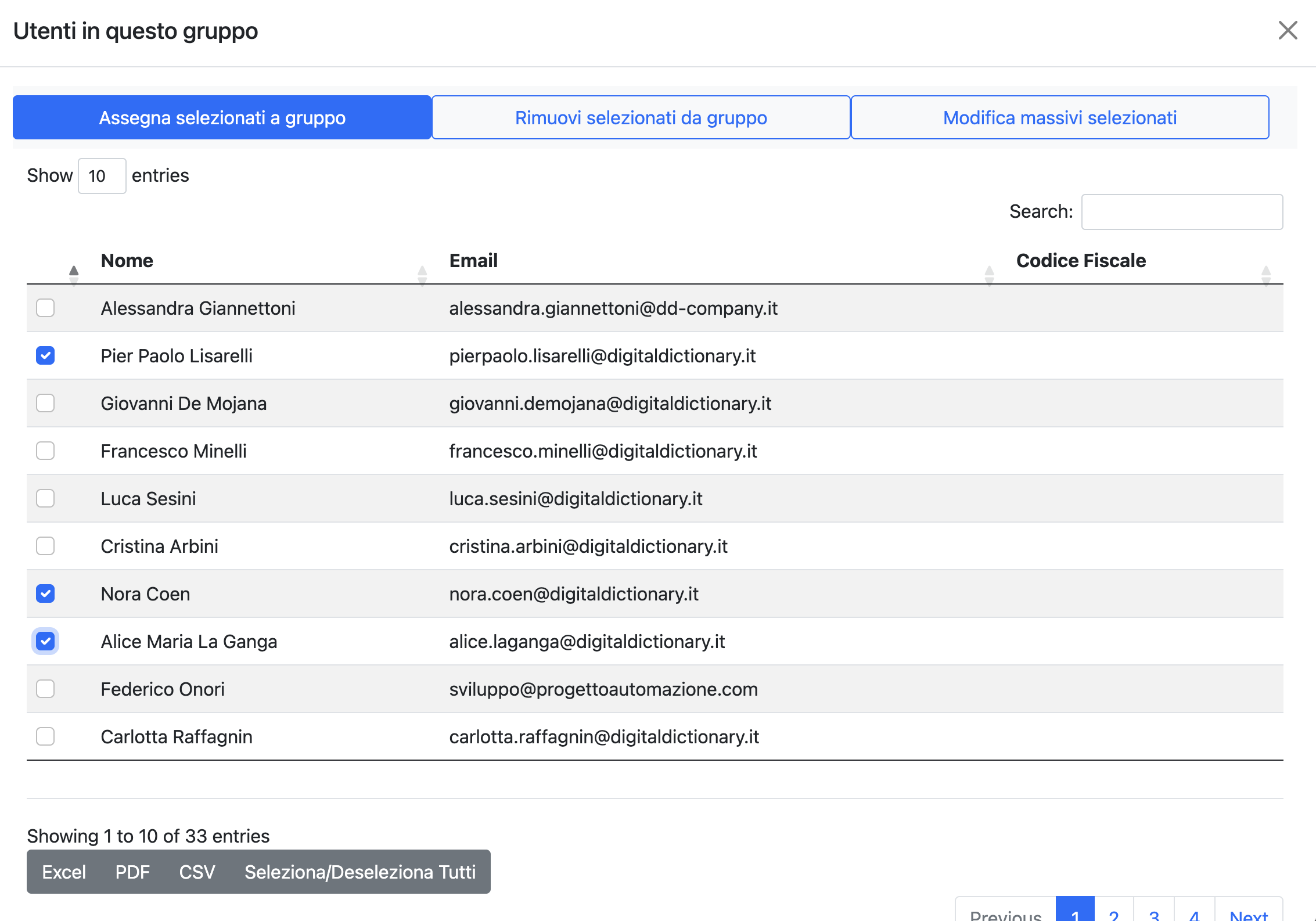The height and width of the screenshot is (921, 1316).
Task: Check Francesco Minelli's checkbox
Action: pos(45,451)
